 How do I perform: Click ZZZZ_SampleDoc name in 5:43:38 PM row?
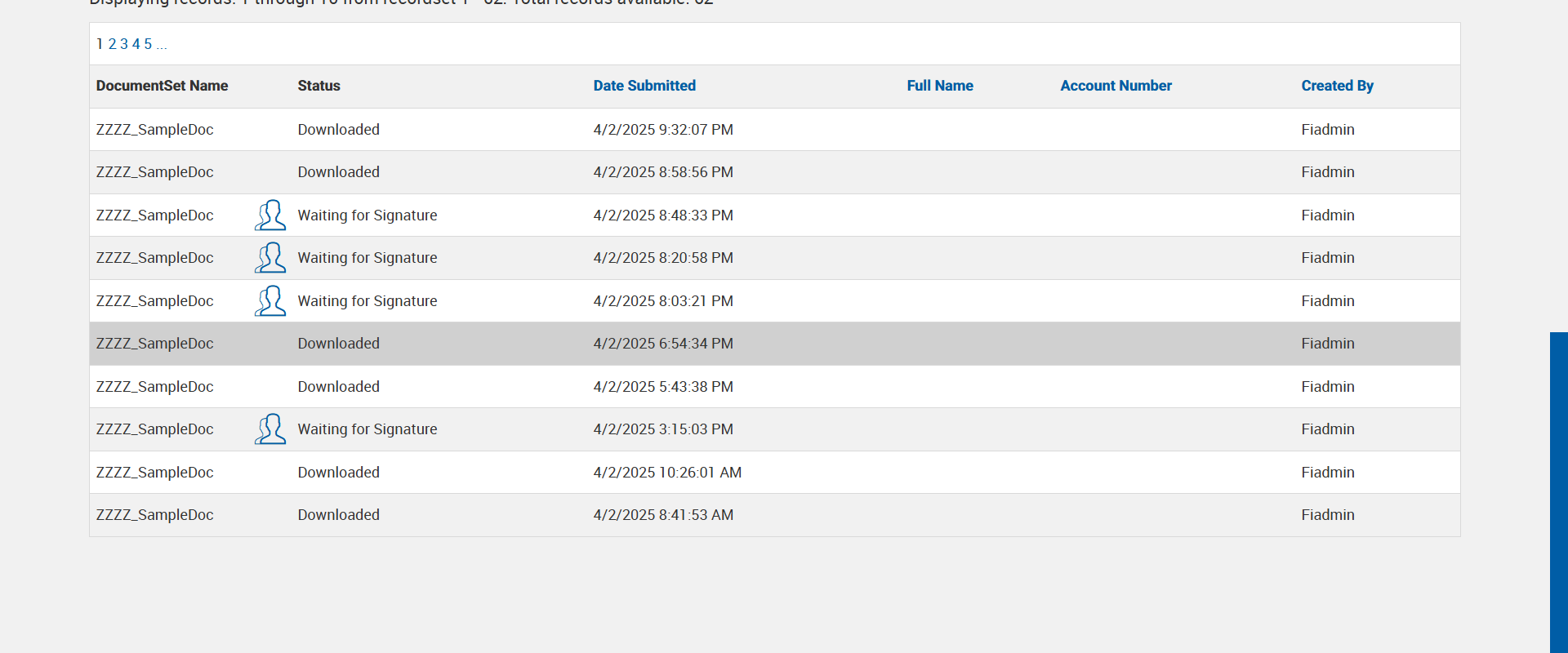(154, 387)
